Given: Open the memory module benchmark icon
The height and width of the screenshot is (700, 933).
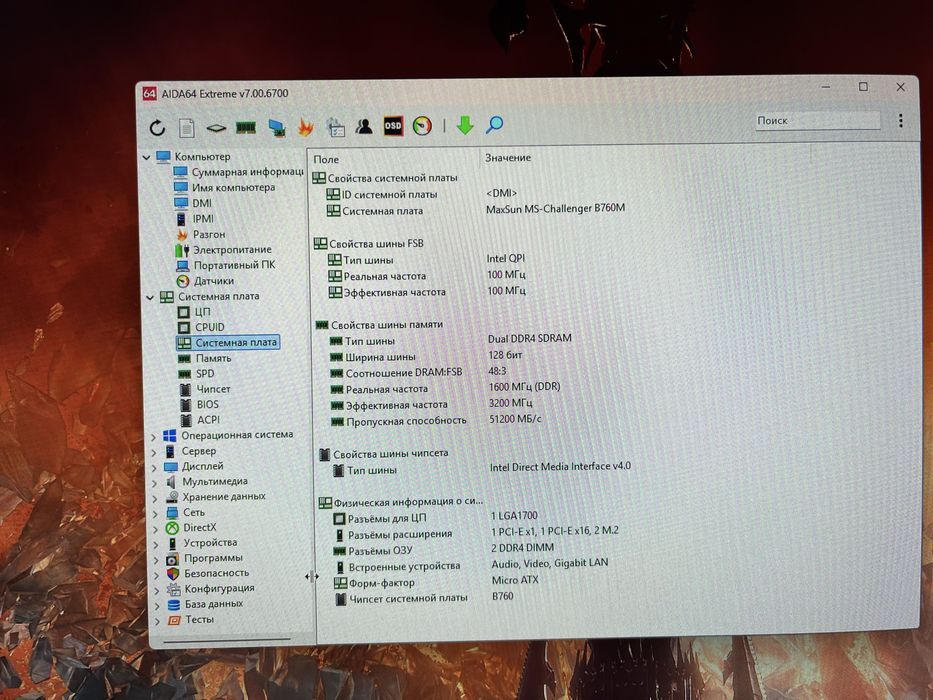Looking at the screenshot, I should tap(246, 127).
